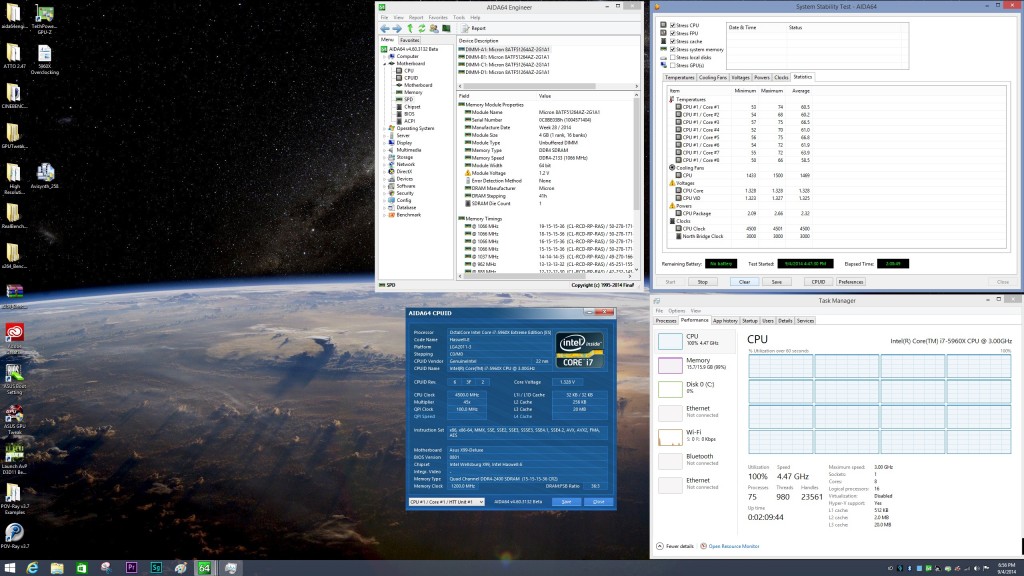Click the Preferences button in Stability Test

coord(850,281)
